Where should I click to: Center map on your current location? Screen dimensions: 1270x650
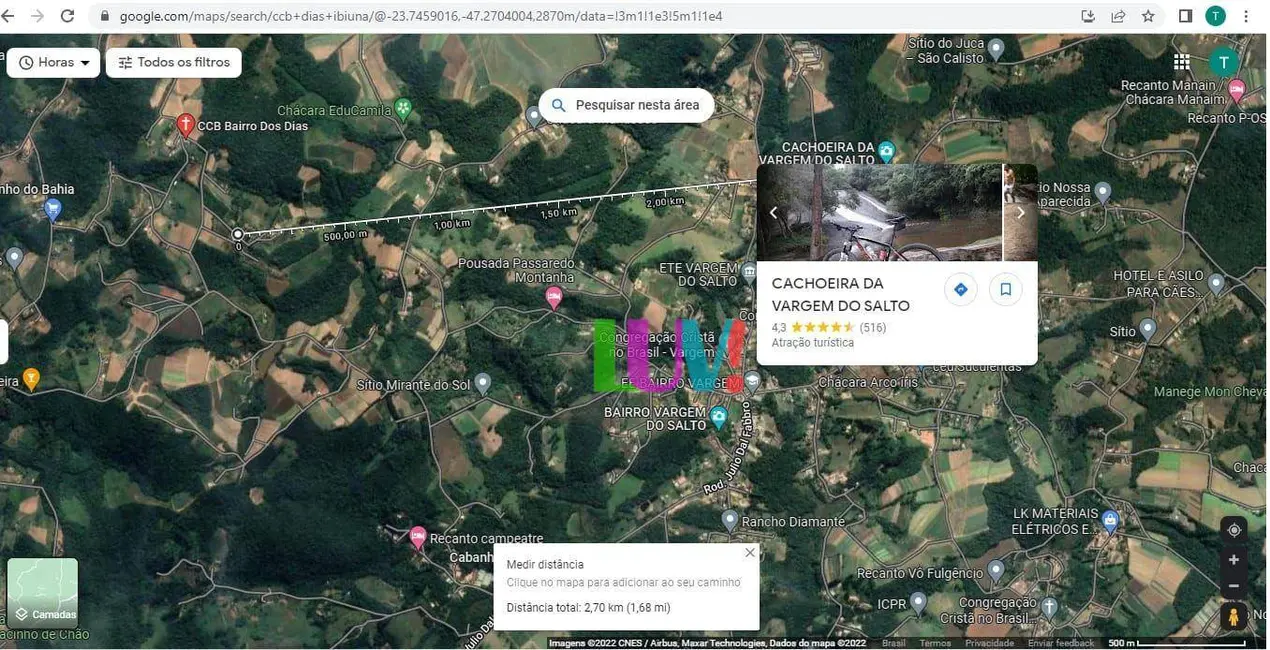[x=1233, y=529]
